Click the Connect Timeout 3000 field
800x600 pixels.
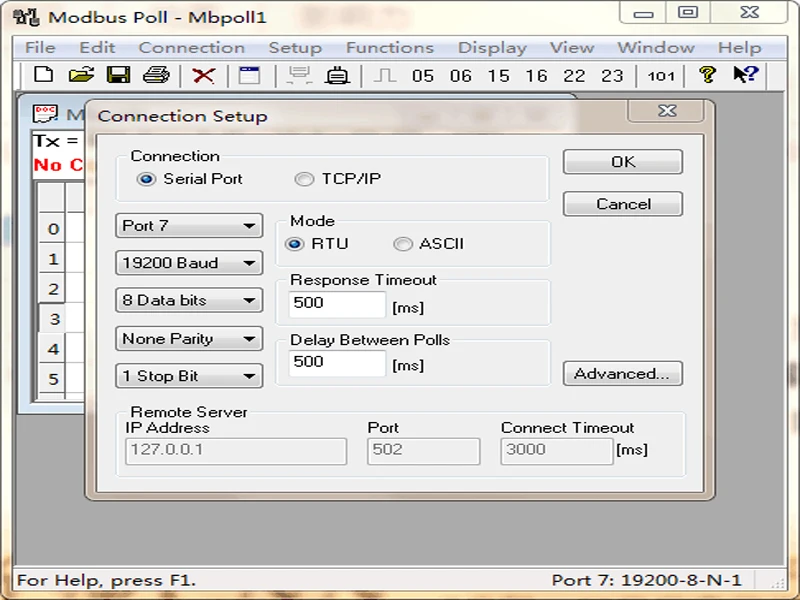(557, 451)
